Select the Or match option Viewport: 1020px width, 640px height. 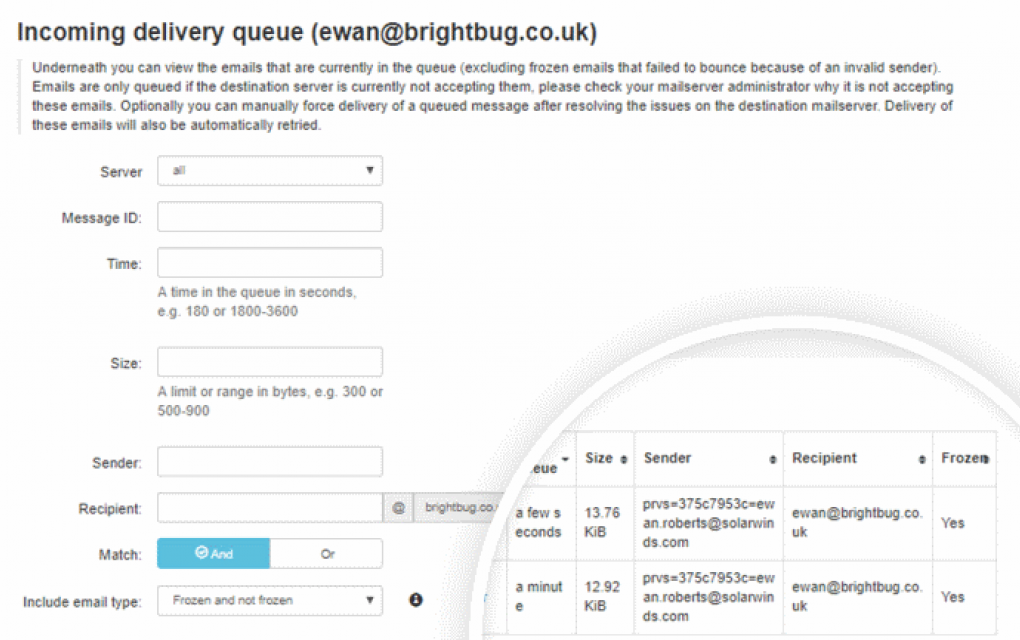(x=326, y=554)
